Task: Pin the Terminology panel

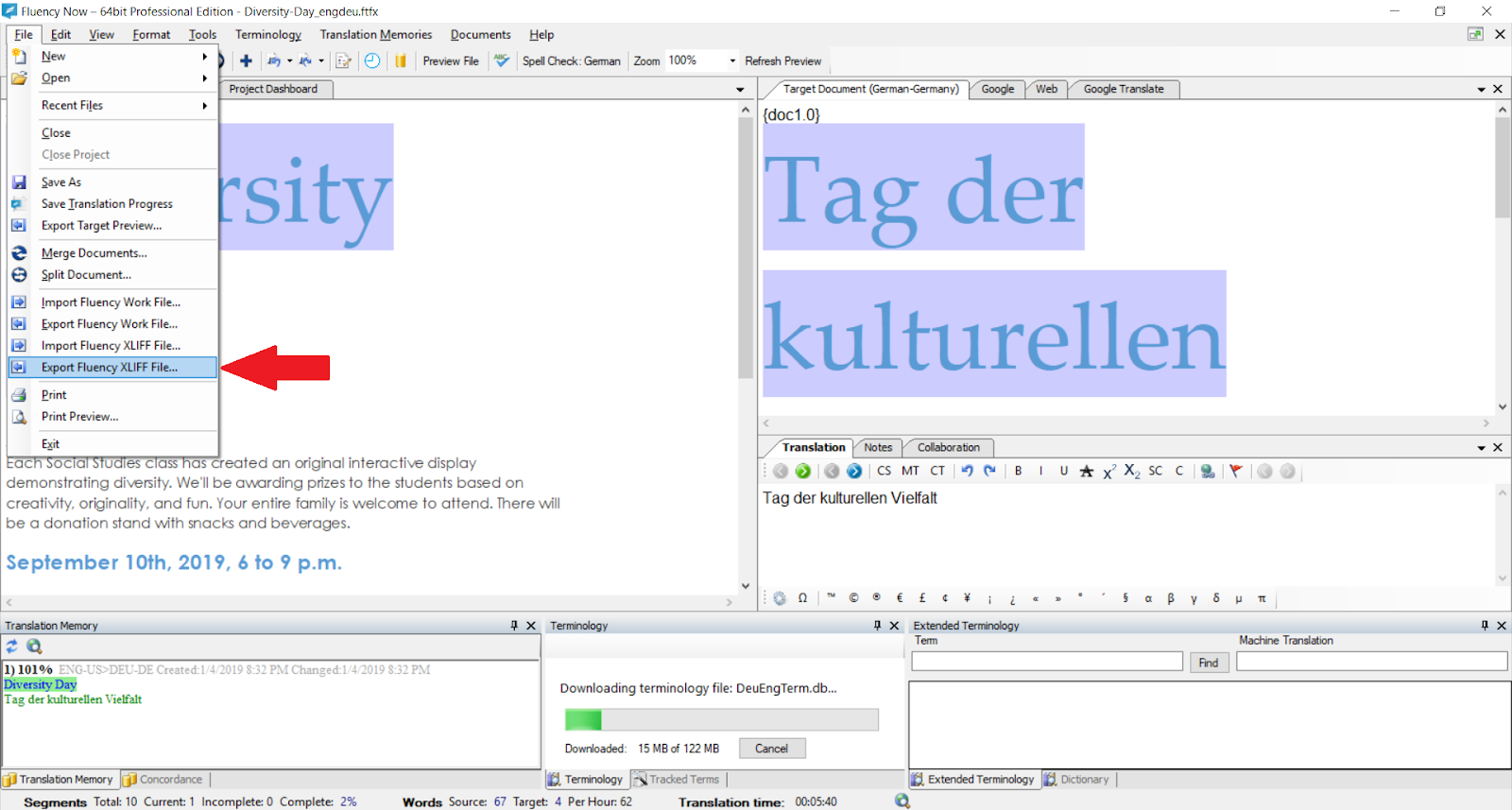Action: coord(877,626)
